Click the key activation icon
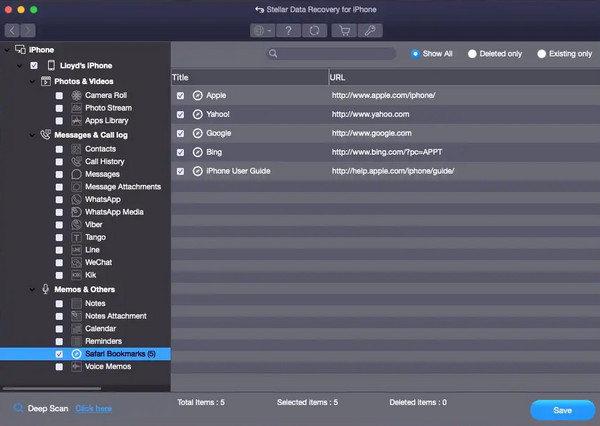Screen dimensions: 600x426 [x=370, y=31]
